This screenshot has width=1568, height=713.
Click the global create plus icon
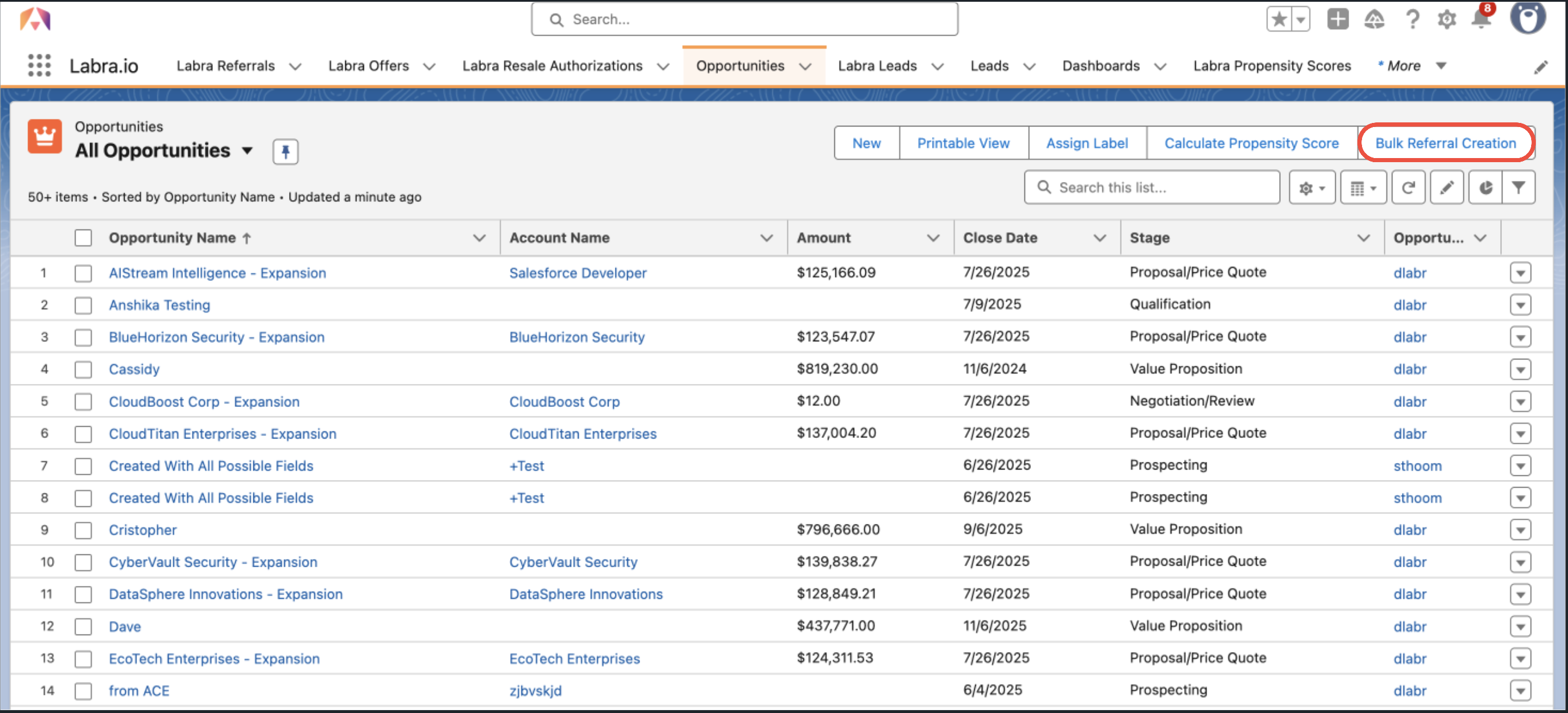point(1337,20)
